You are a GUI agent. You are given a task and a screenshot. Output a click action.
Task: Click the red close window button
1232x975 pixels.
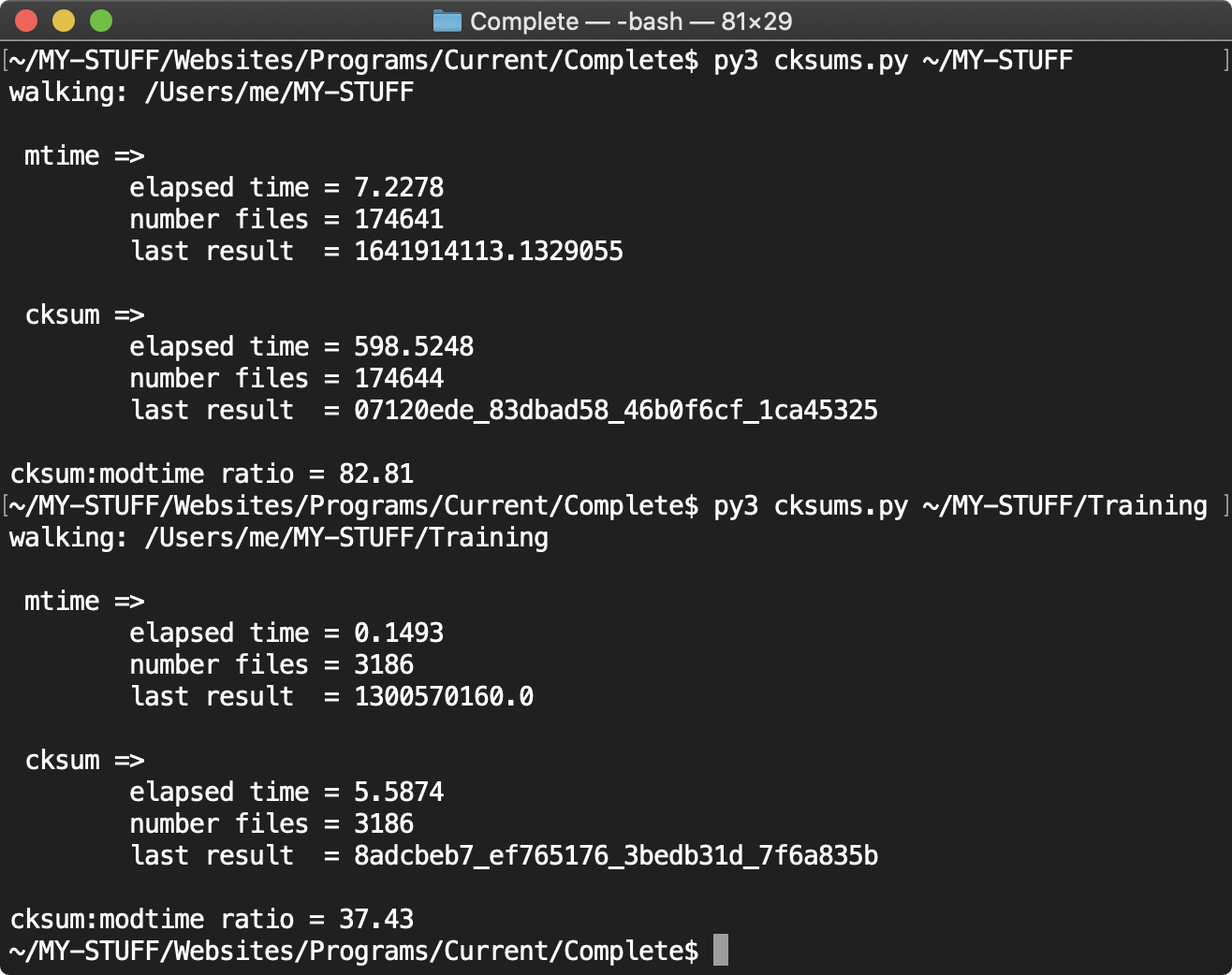tap(26, 21)
